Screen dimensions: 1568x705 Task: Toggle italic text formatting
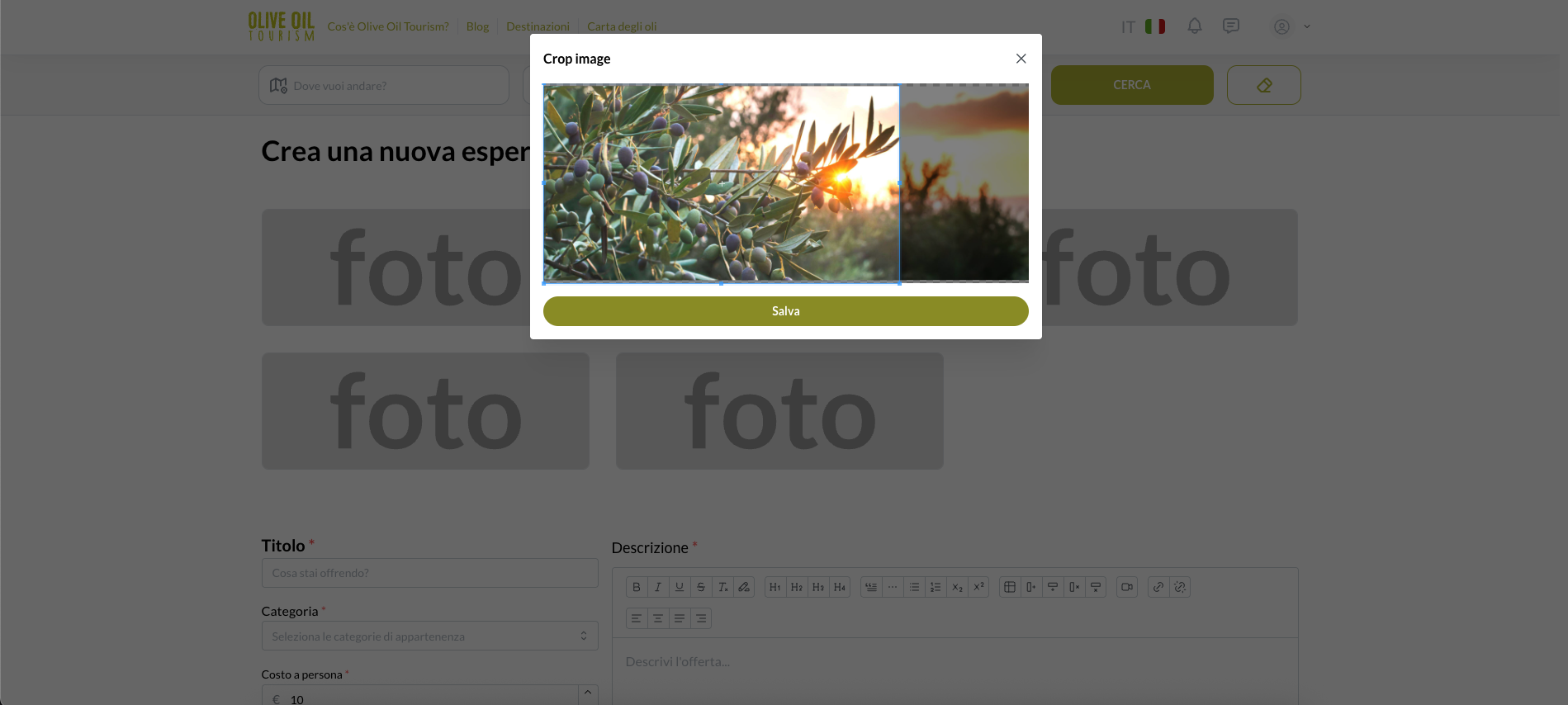click(658, 587)
